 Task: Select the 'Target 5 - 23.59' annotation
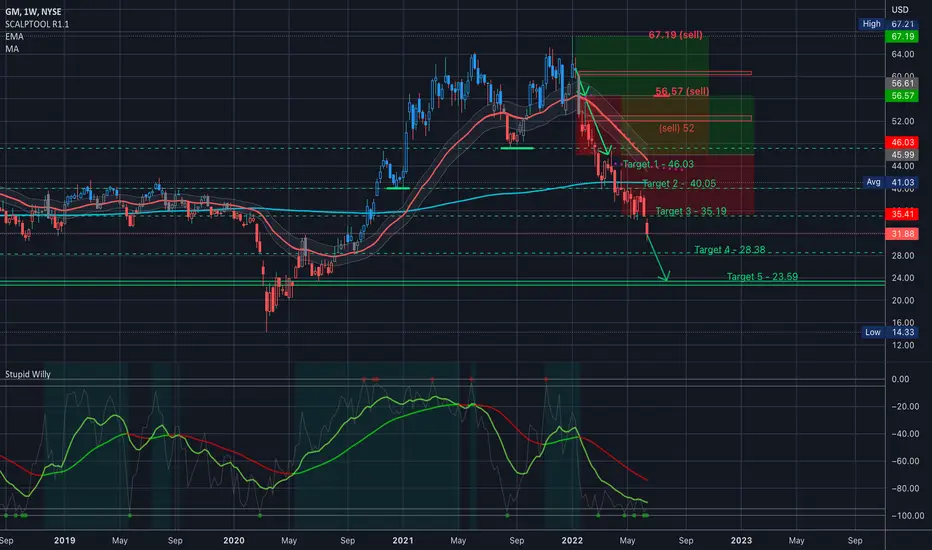(x=762, y=276)
